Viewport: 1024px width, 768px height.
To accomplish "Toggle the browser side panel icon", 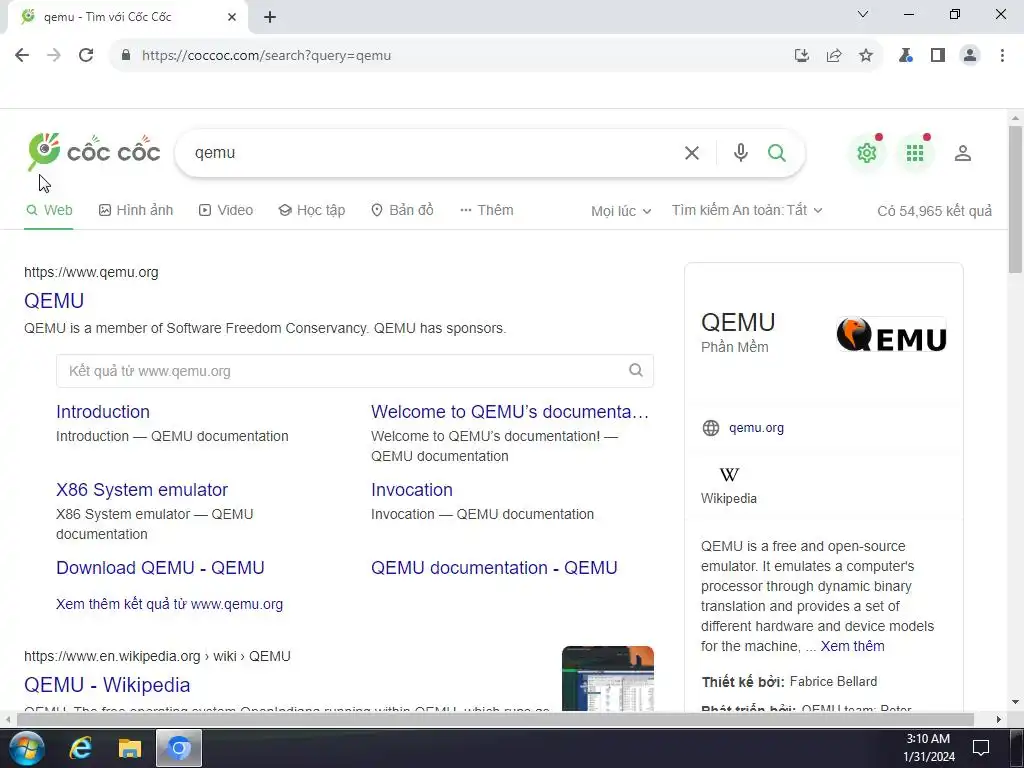I will [x=938, y=56].
